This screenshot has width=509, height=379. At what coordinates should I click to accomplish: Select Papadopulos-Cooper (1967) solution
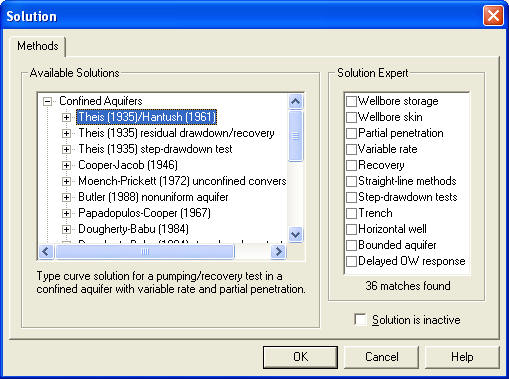click(144, 213)
